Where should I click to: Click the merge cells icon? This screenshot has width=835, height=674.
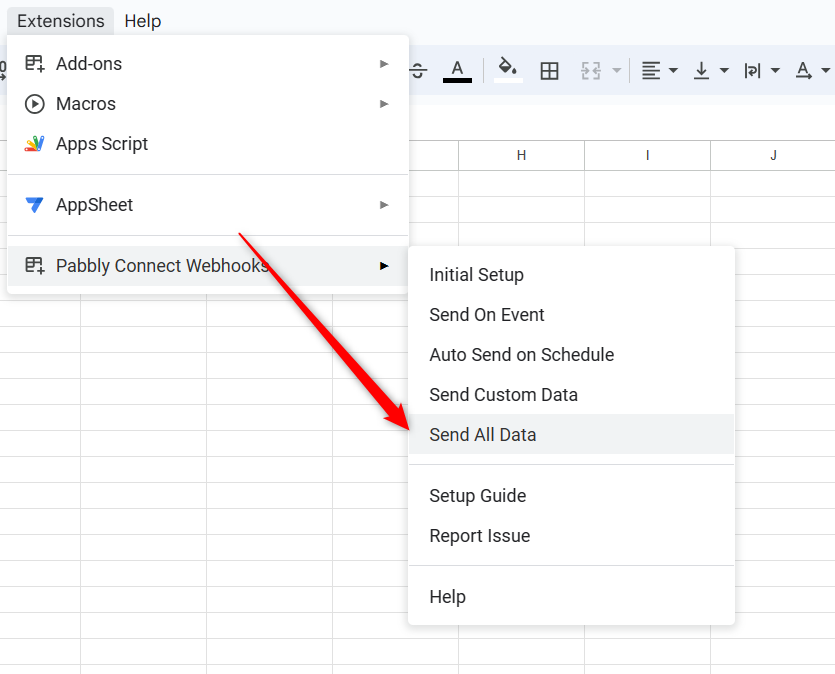click(591, 70)
